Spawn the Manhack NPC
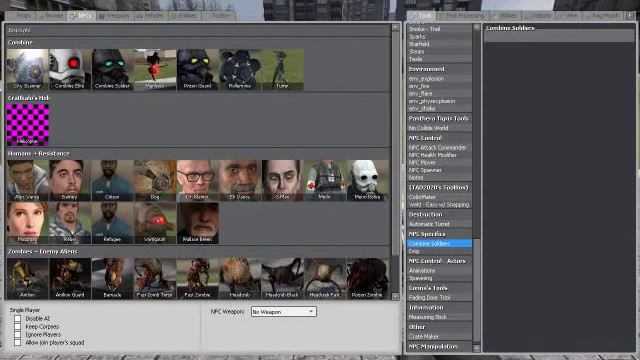The image size is (640, 360). click(155, 70)
